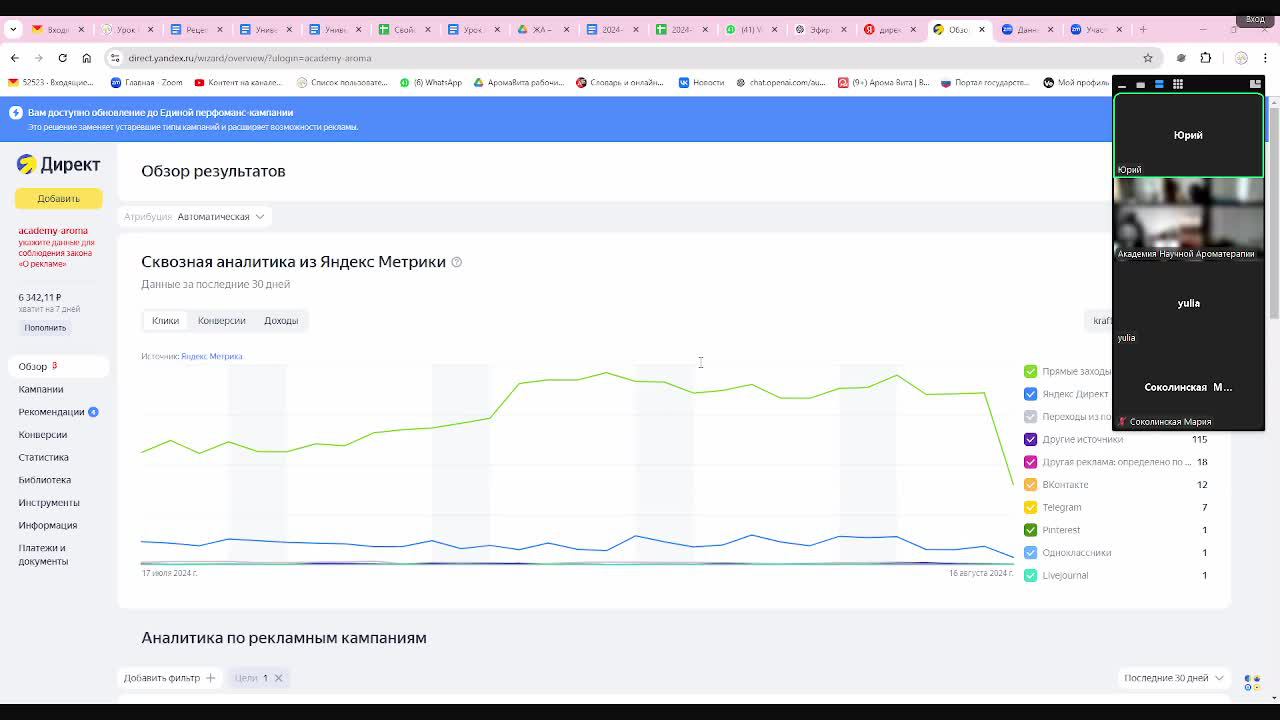Viewport: 1280px width, 720px height.
Task: Open Библиотека in the sidebar
Action: point(45,480)
